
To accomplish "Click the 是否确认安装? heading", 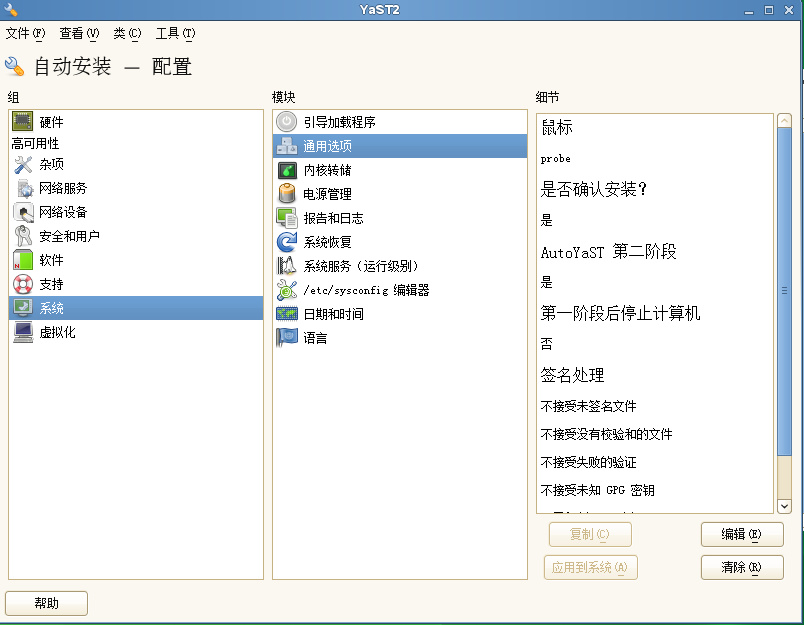I will point(593,189).
